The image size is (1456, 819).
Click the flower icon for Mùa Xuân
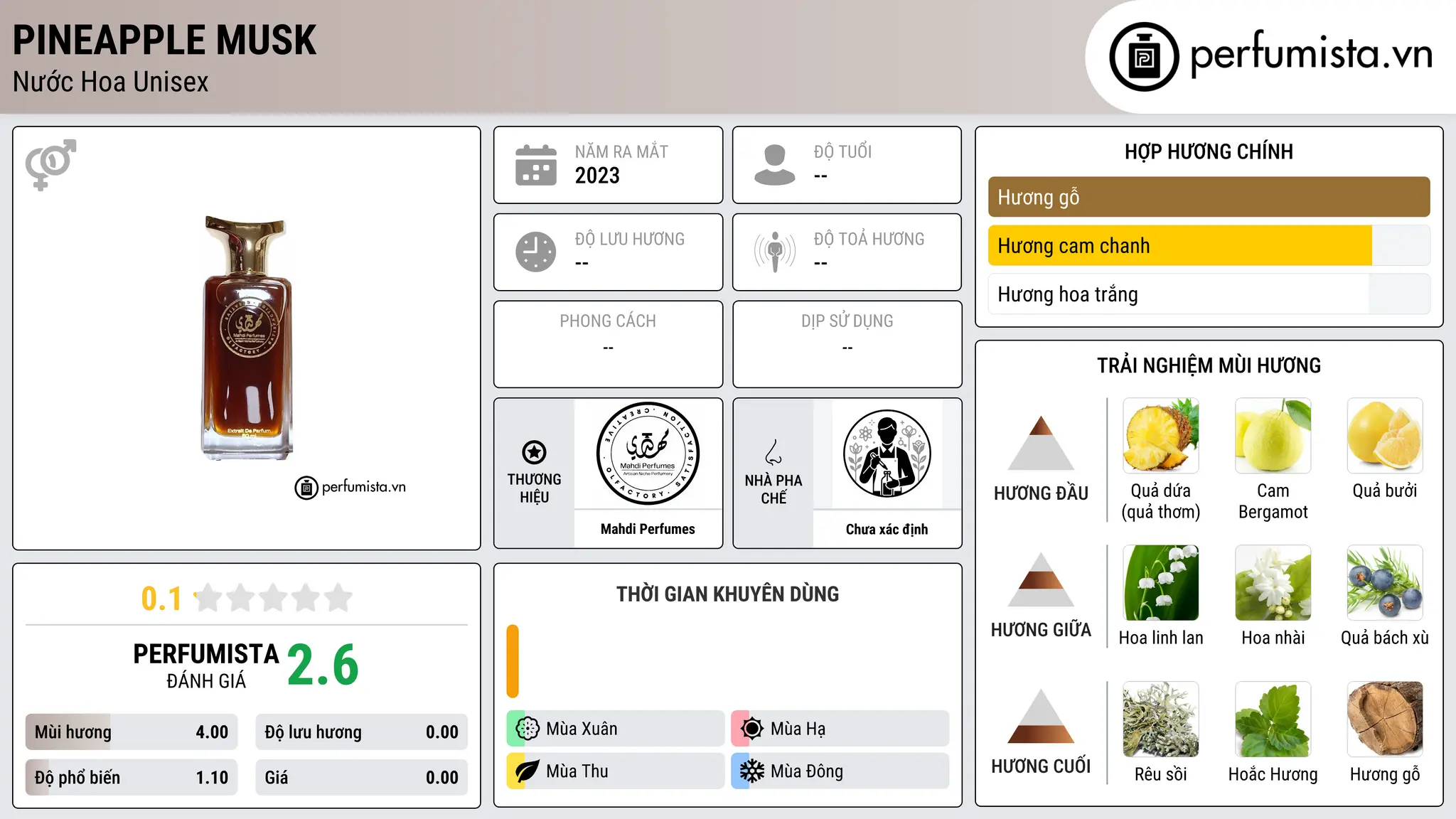click(528, 729)
